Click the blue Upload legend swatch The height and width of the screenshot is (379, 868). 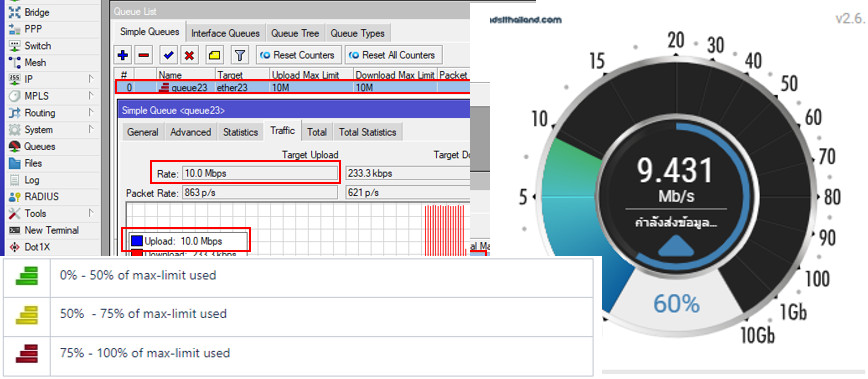coord(136,241)
